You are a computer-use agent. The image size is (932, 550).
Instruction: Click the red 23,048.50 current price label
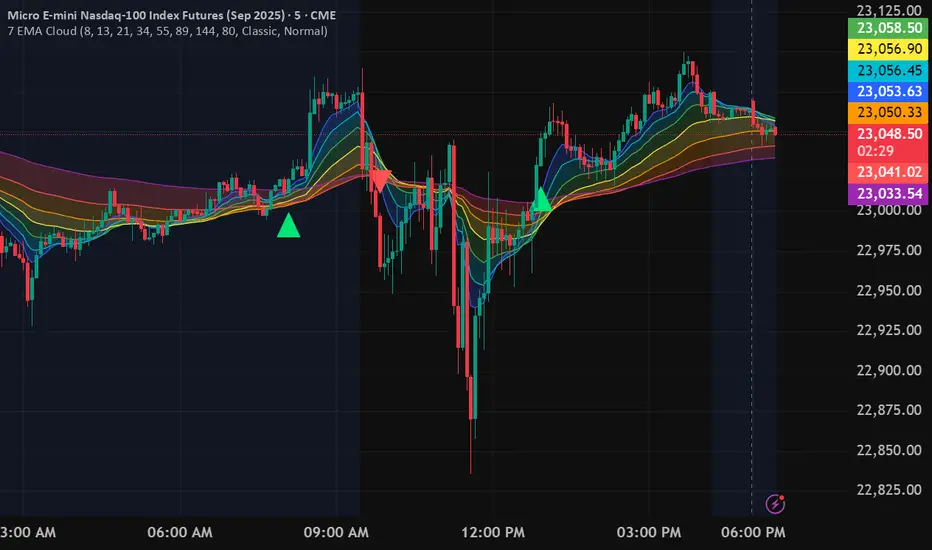click(x=889, y=134)
